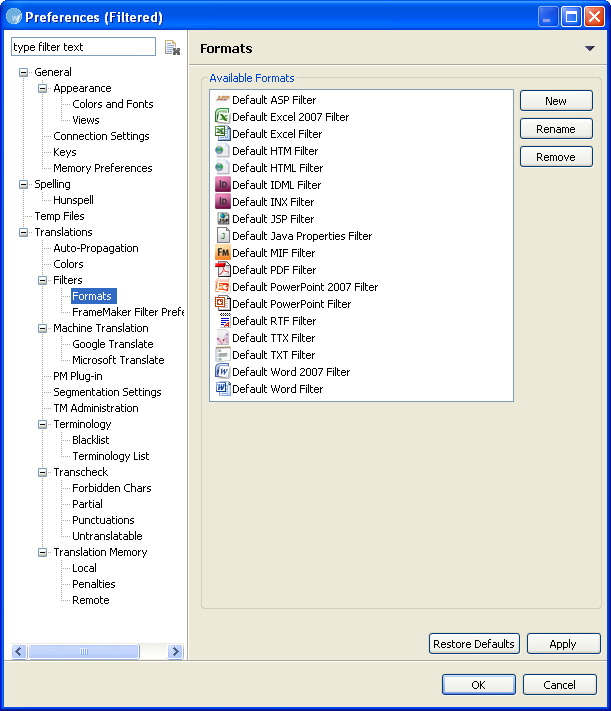This screenshot has height=711, width=611.
Task: Open the Formats page menu arrow
Action: coord(589,49)
